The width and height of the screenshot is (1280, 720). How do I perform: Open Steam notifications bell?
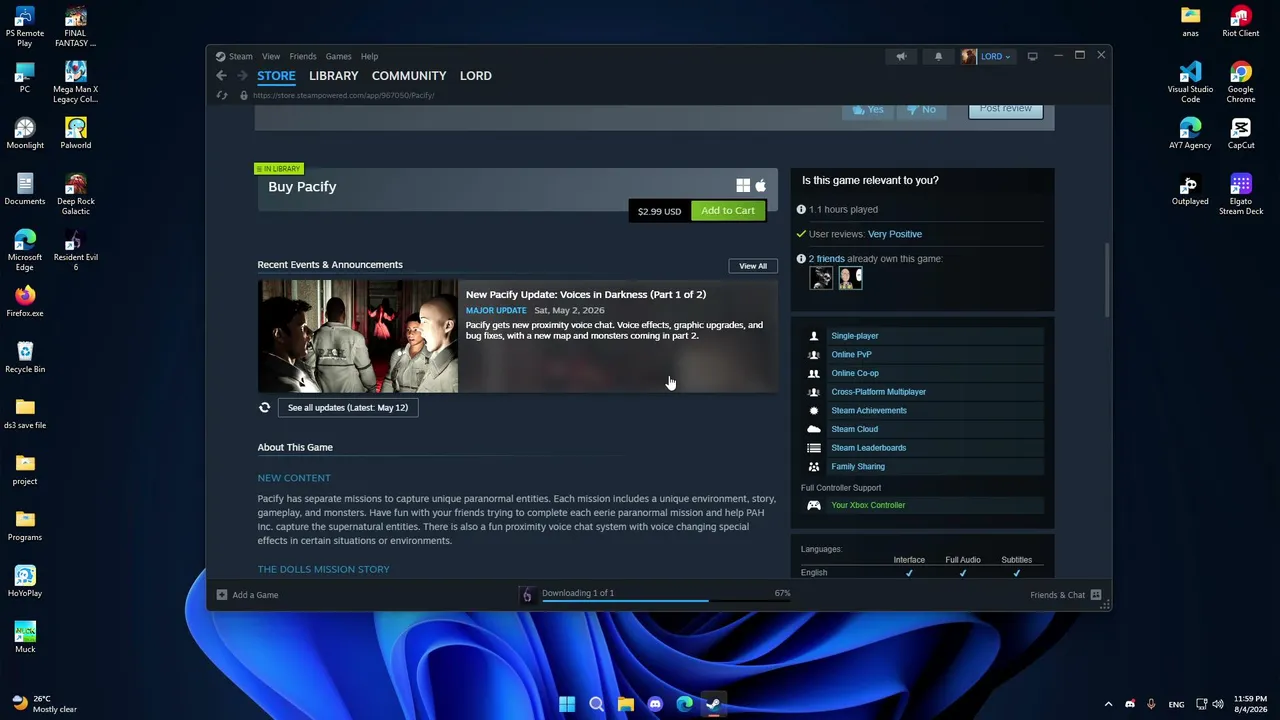pyautogui.click(x=938, y=56)
